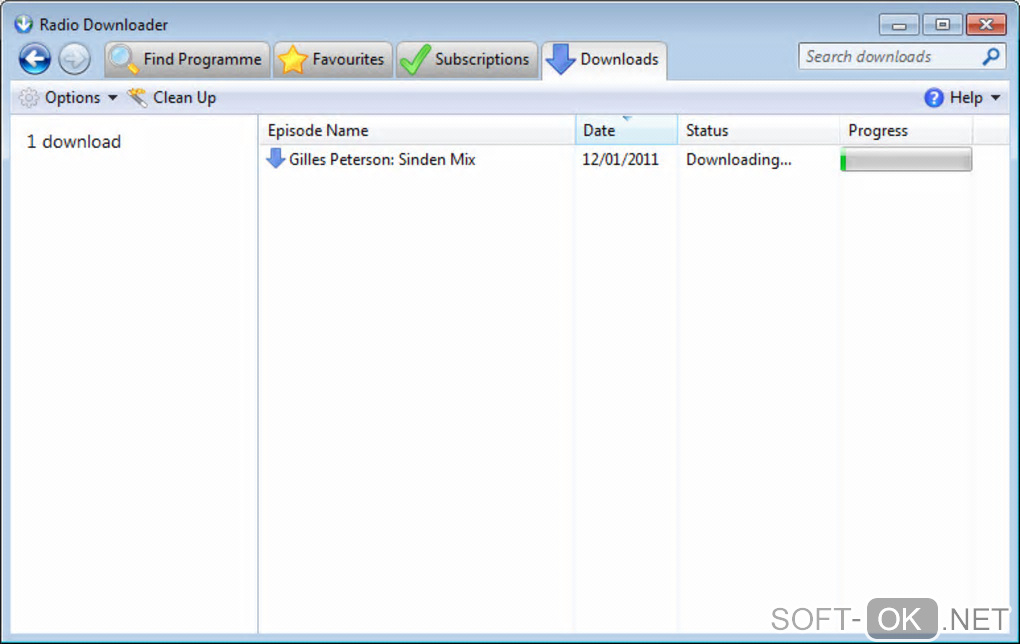The image size is (1020, 644).
Task: Open the Find Programme tab
Action: (x=187, y=59)
